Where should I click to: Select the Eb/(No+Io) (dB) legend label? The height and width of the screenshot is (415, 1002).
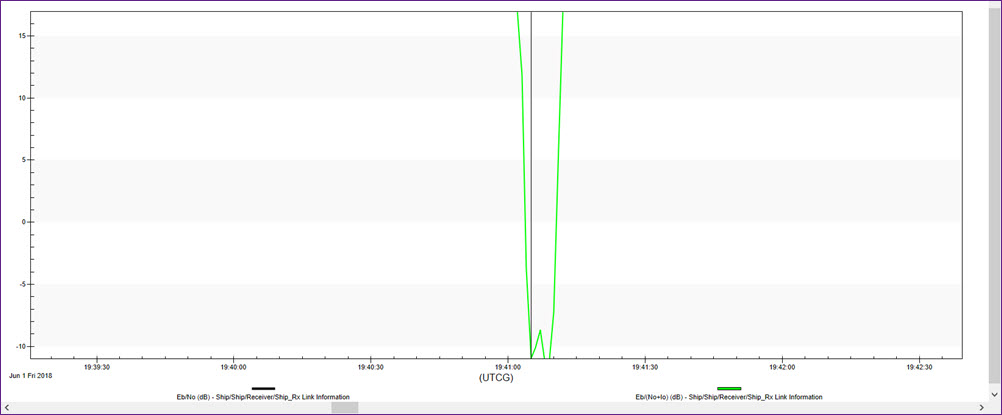[x=729, y=397]
